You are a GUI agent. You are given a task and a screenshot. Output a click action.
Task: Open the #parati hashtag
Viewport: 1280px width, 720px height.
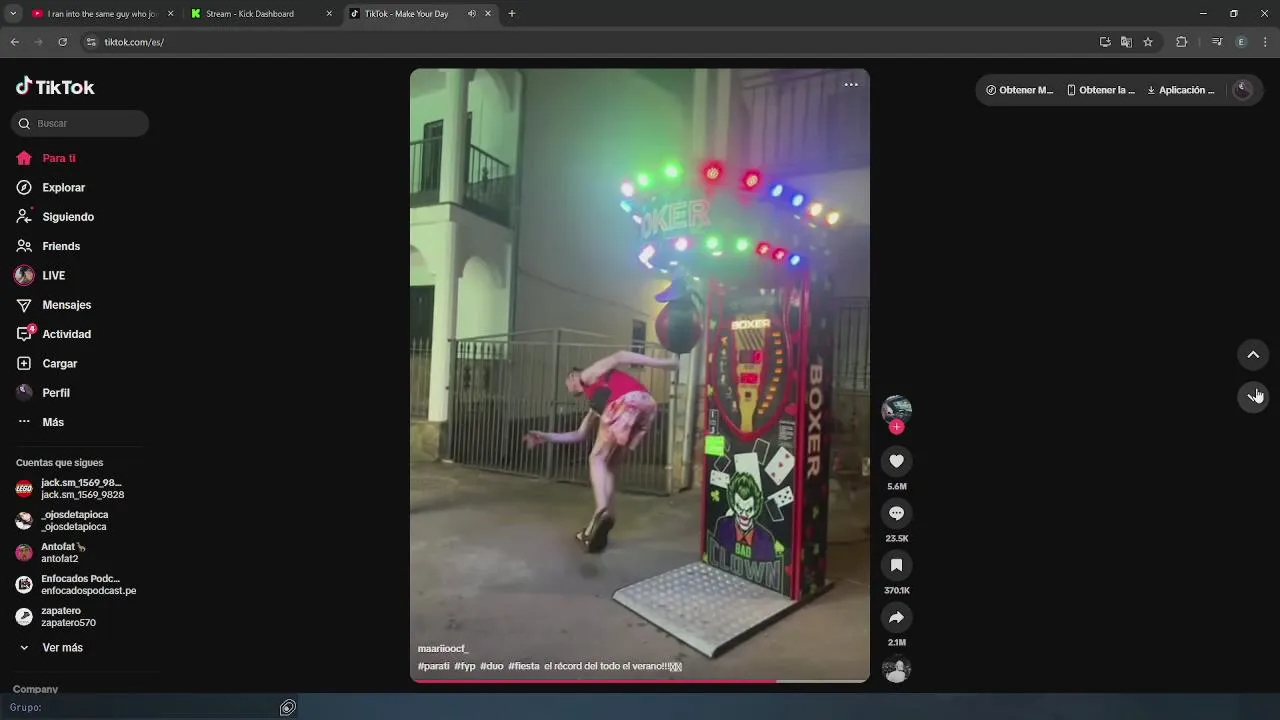[434, 666]
